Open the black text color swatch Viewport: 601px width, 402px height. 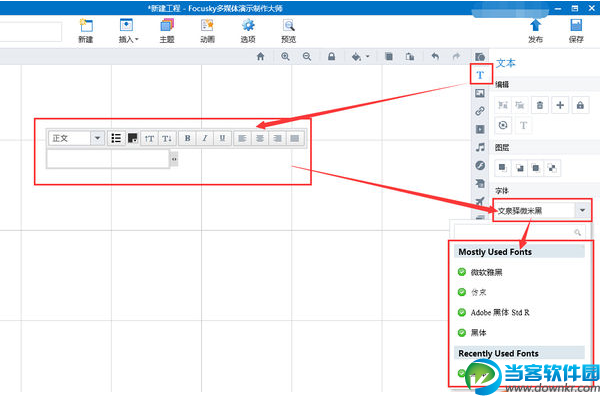133,138
